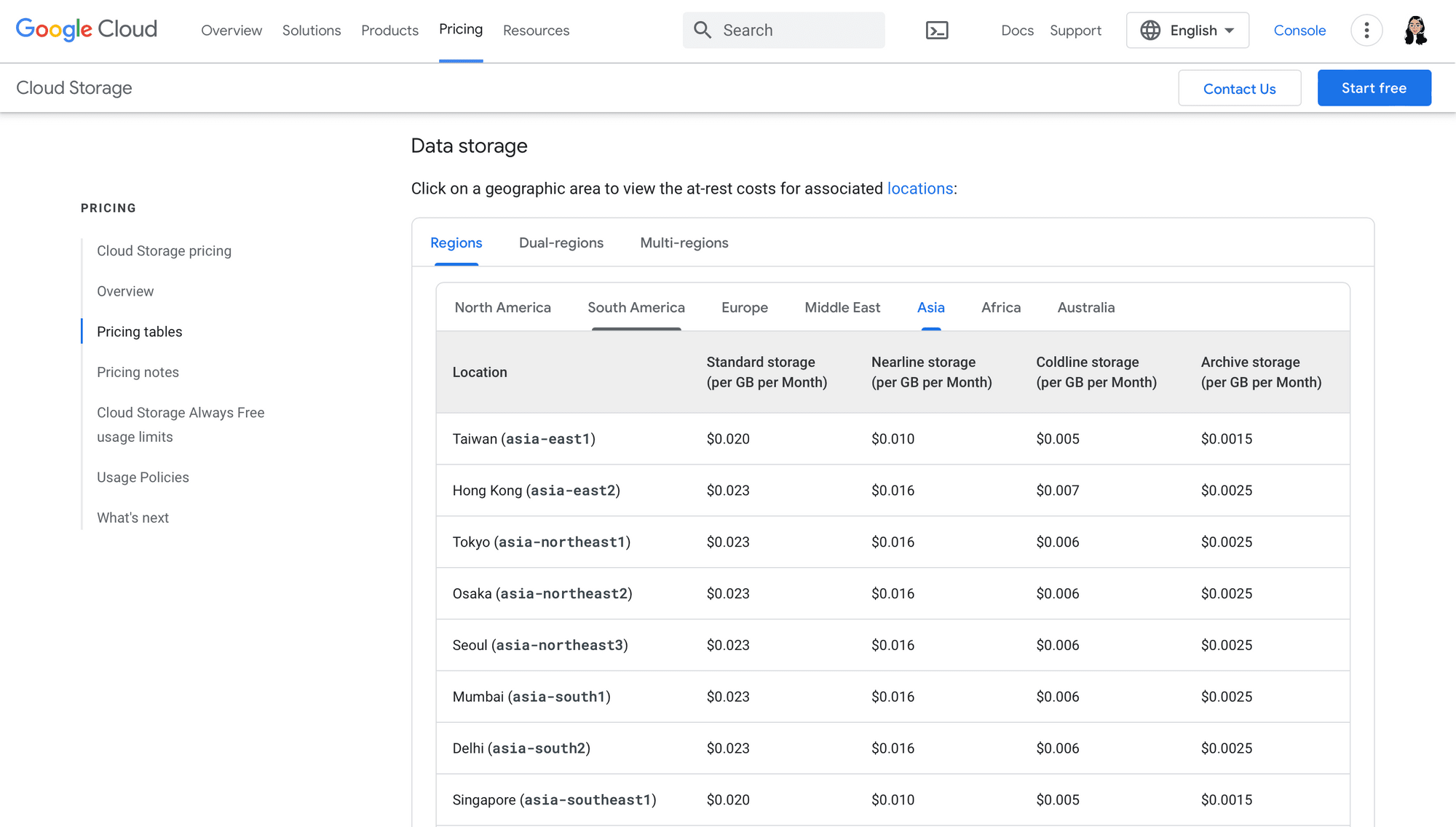Open the Products navigation menu
1456x827 pixels.
coord(389,31)
